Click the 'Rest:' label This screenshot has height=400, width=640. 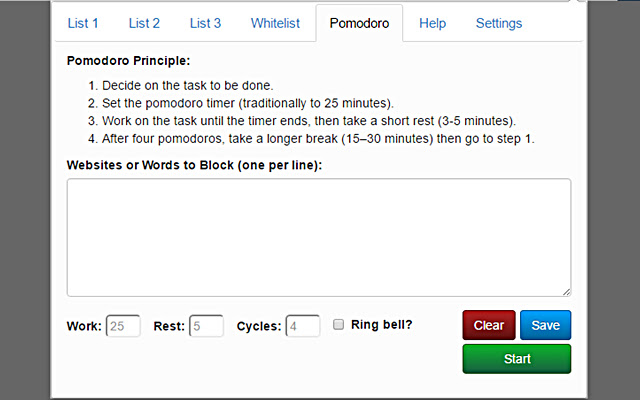[x=169, y=326]
